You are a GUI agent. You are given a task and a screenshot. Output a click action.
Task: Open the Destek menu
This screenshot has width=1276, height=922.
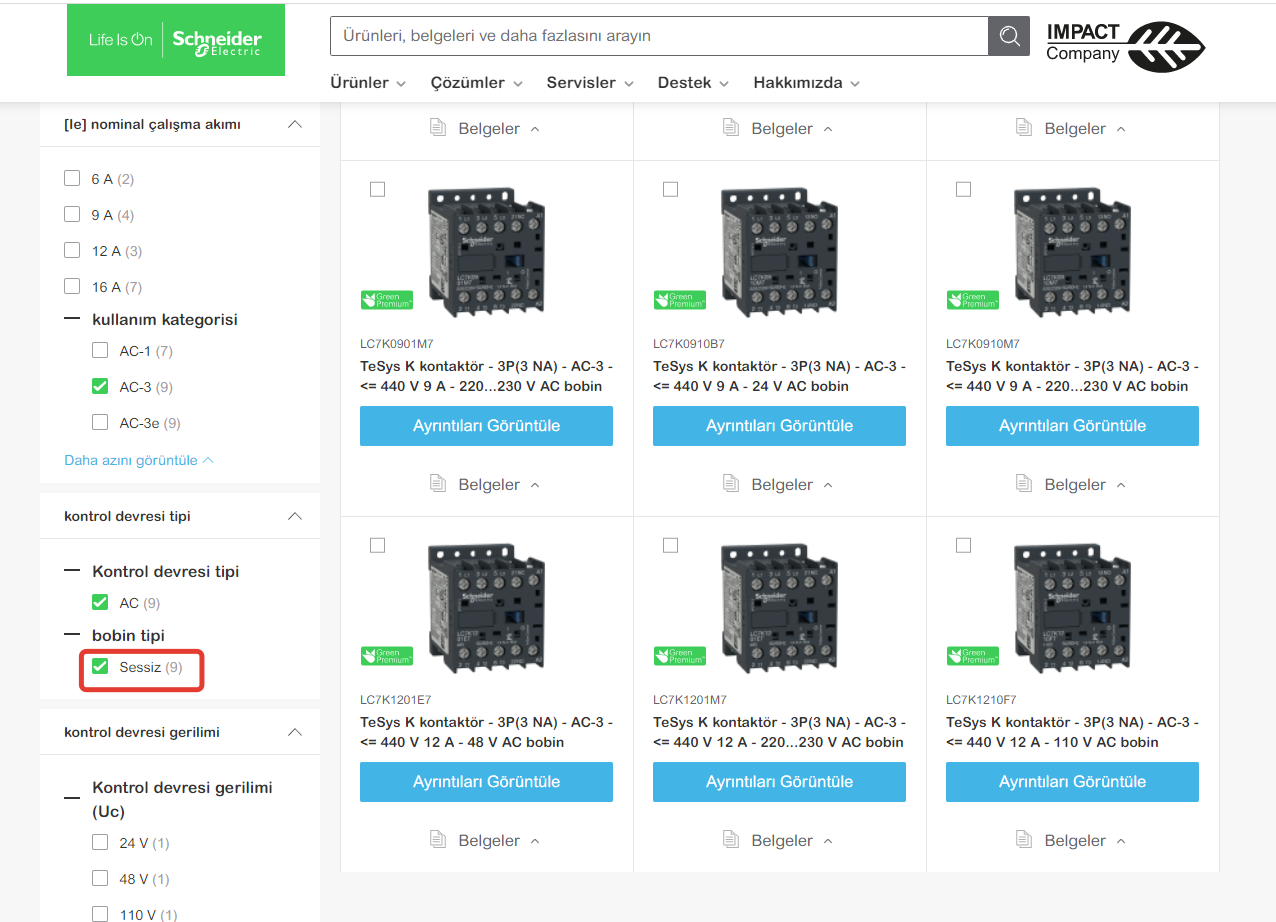tap(693, 82)
